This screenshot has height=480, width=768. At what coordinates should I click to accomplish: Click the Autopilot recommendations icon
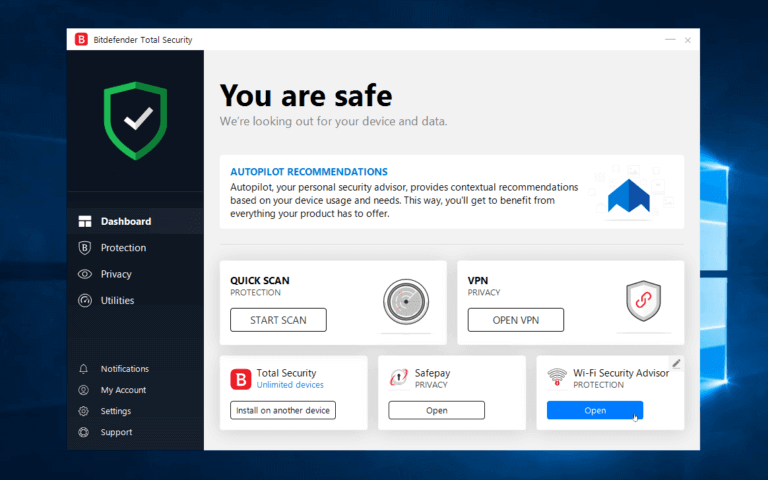click(x=629, y=194)
